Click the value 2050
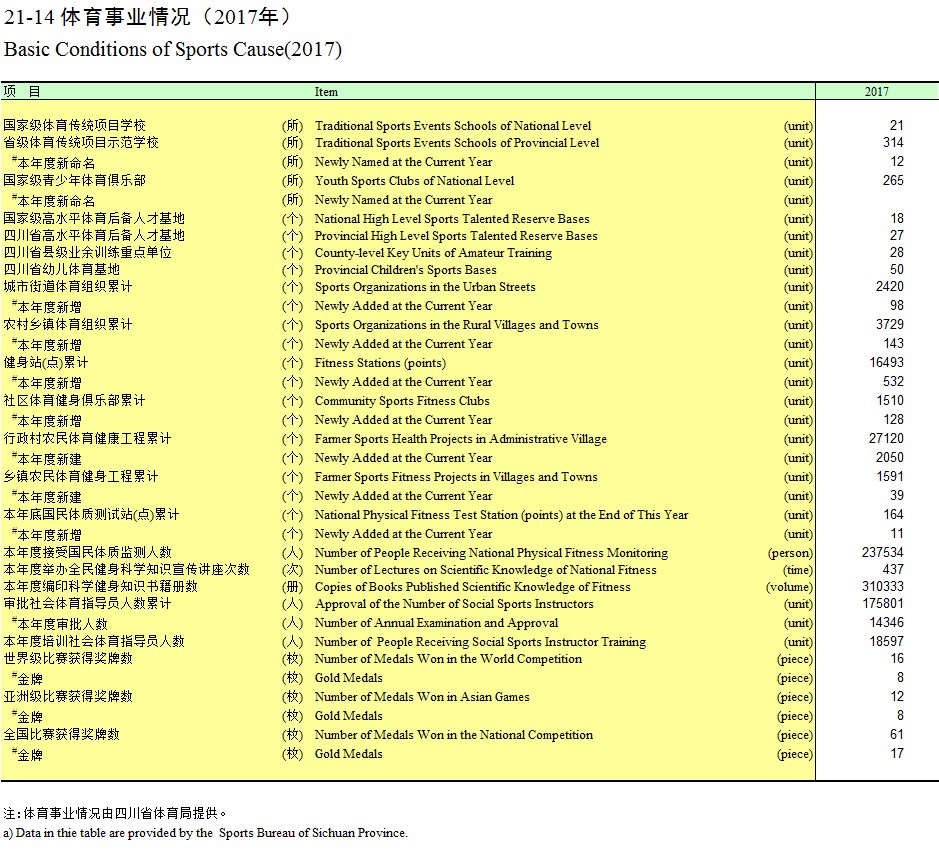939x858 pixels. (x=889, y=458)
